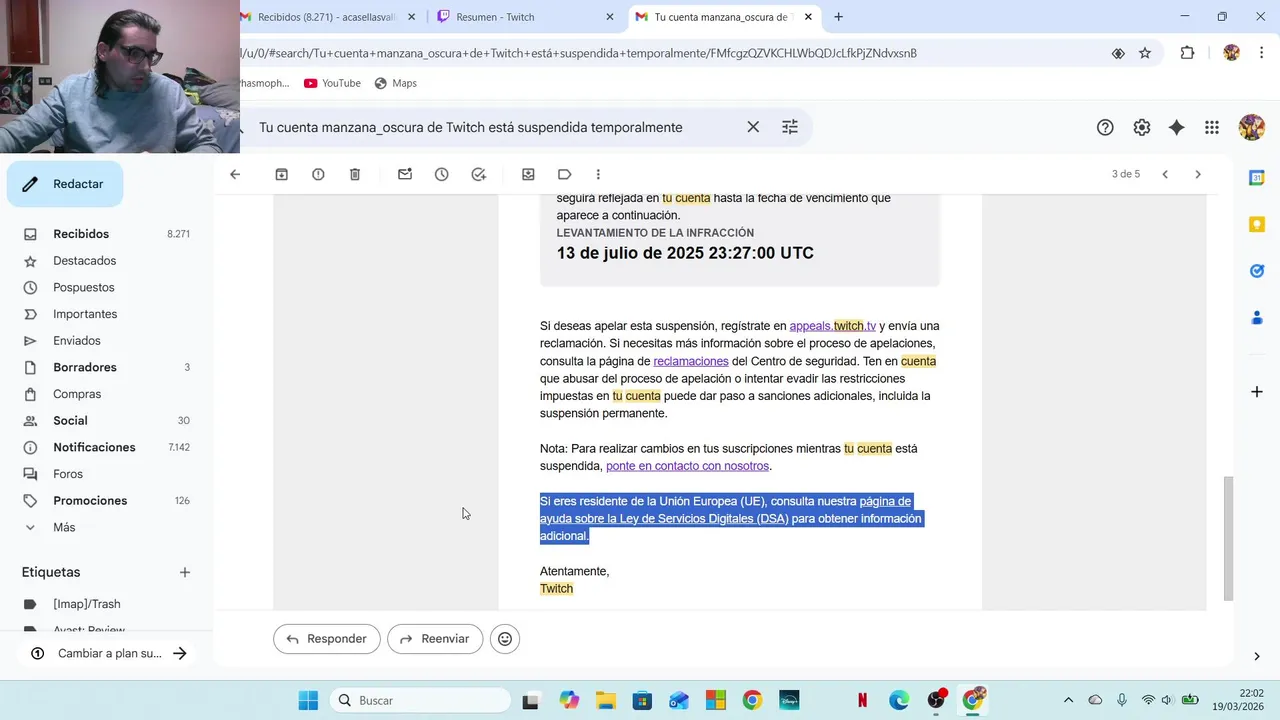This screenshot has height=720, width=1280.
Task: Click the Responder button
Action: 327,639
